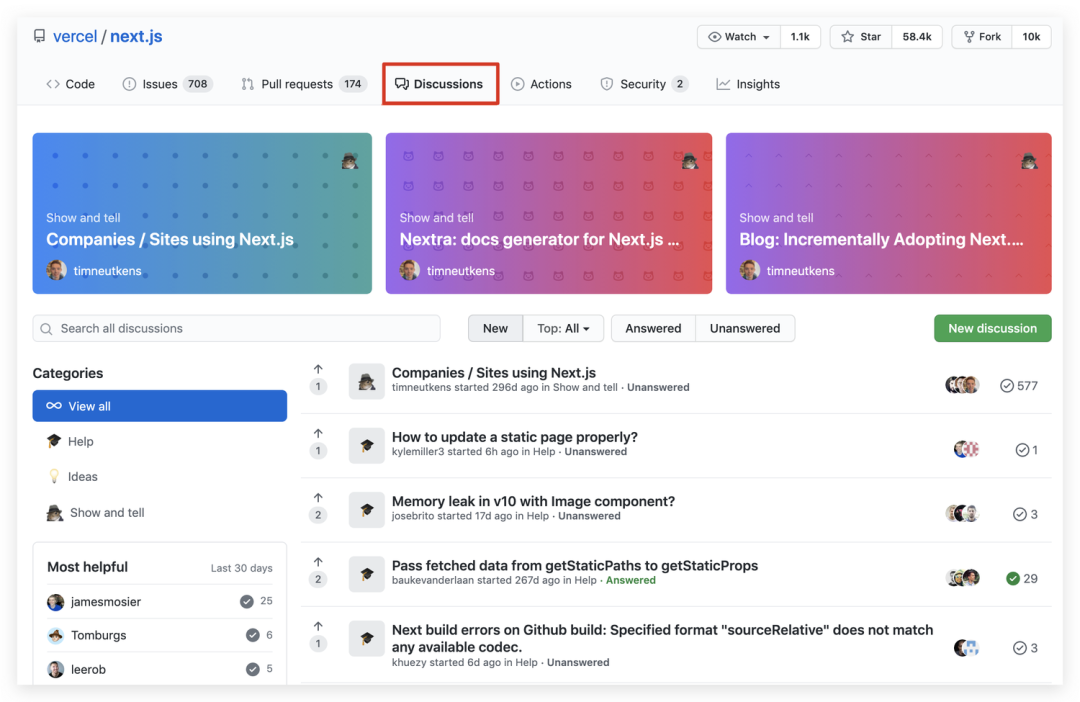Image resolution: width=1080 pixels, height=702 pixels.
Task: Click graduation cap icon beside 'Pass fetched data' discussion
Action: 367,574
